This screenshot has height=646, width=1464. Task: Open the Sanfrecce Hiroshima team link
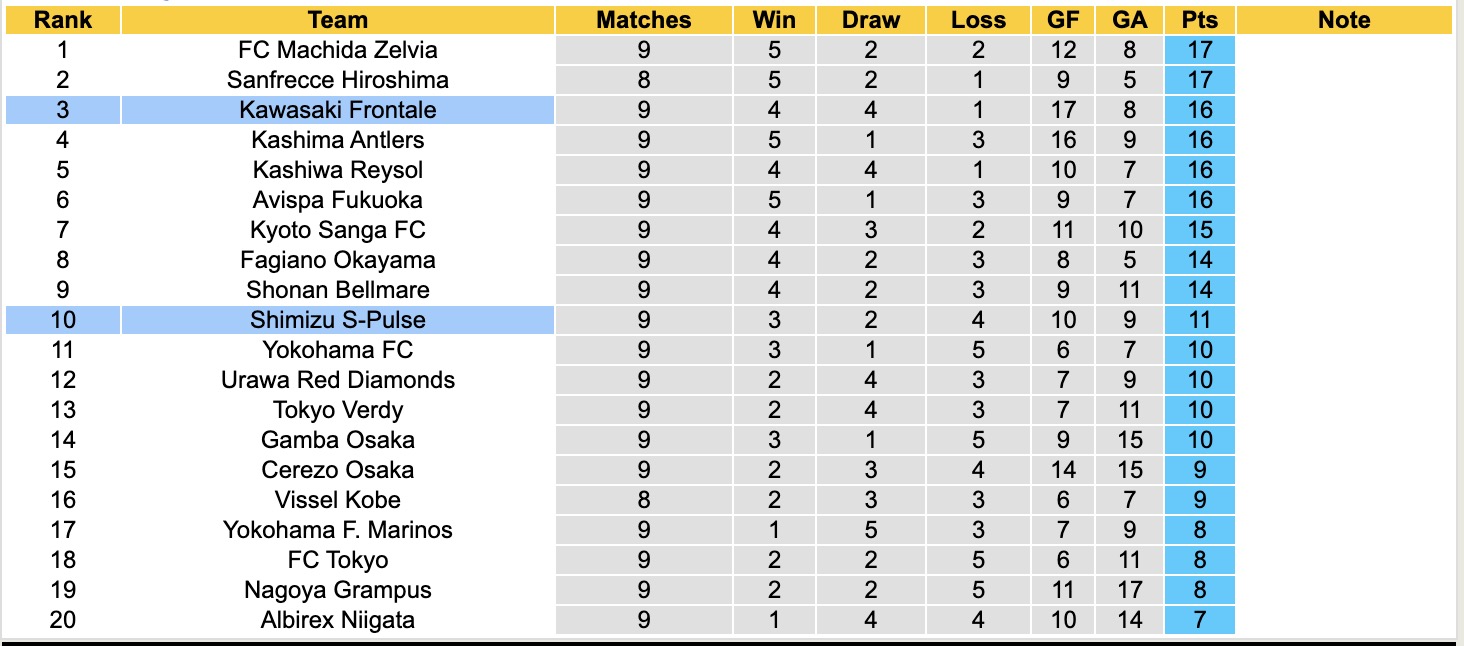(x=338, y=80)
